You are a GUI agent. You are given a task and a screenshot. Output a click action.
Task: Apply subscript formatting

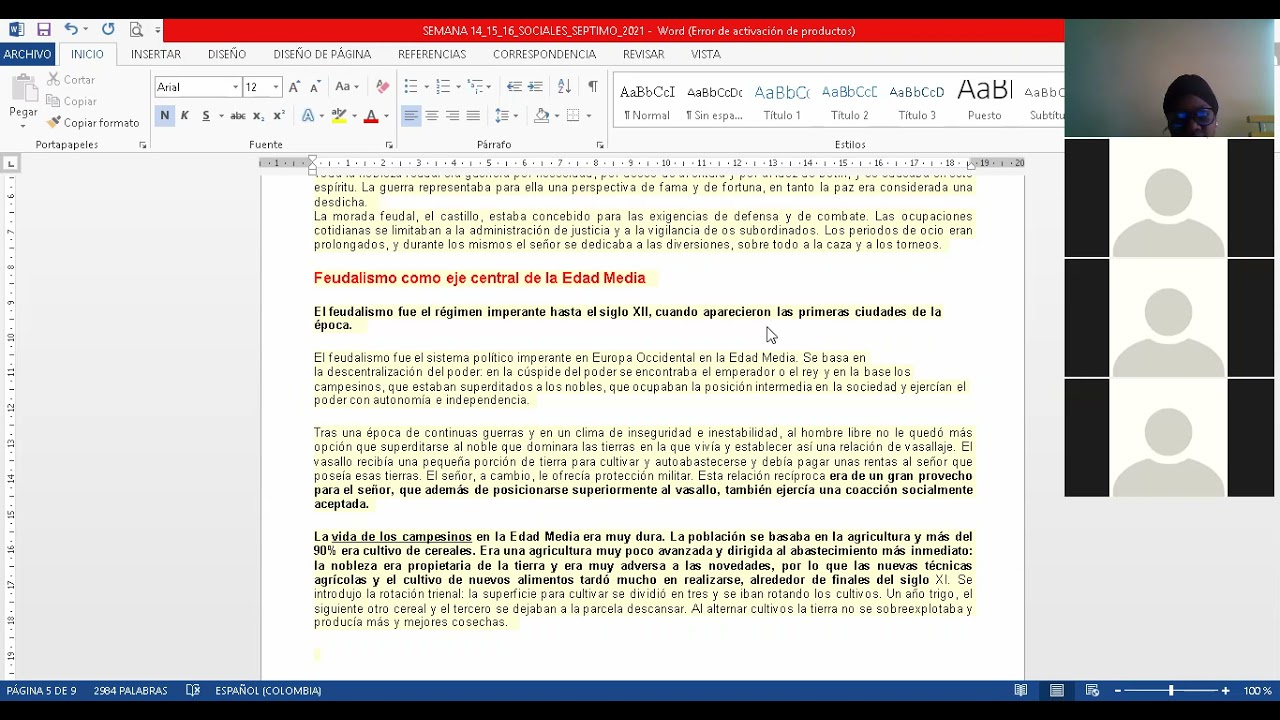coord(257,116)
